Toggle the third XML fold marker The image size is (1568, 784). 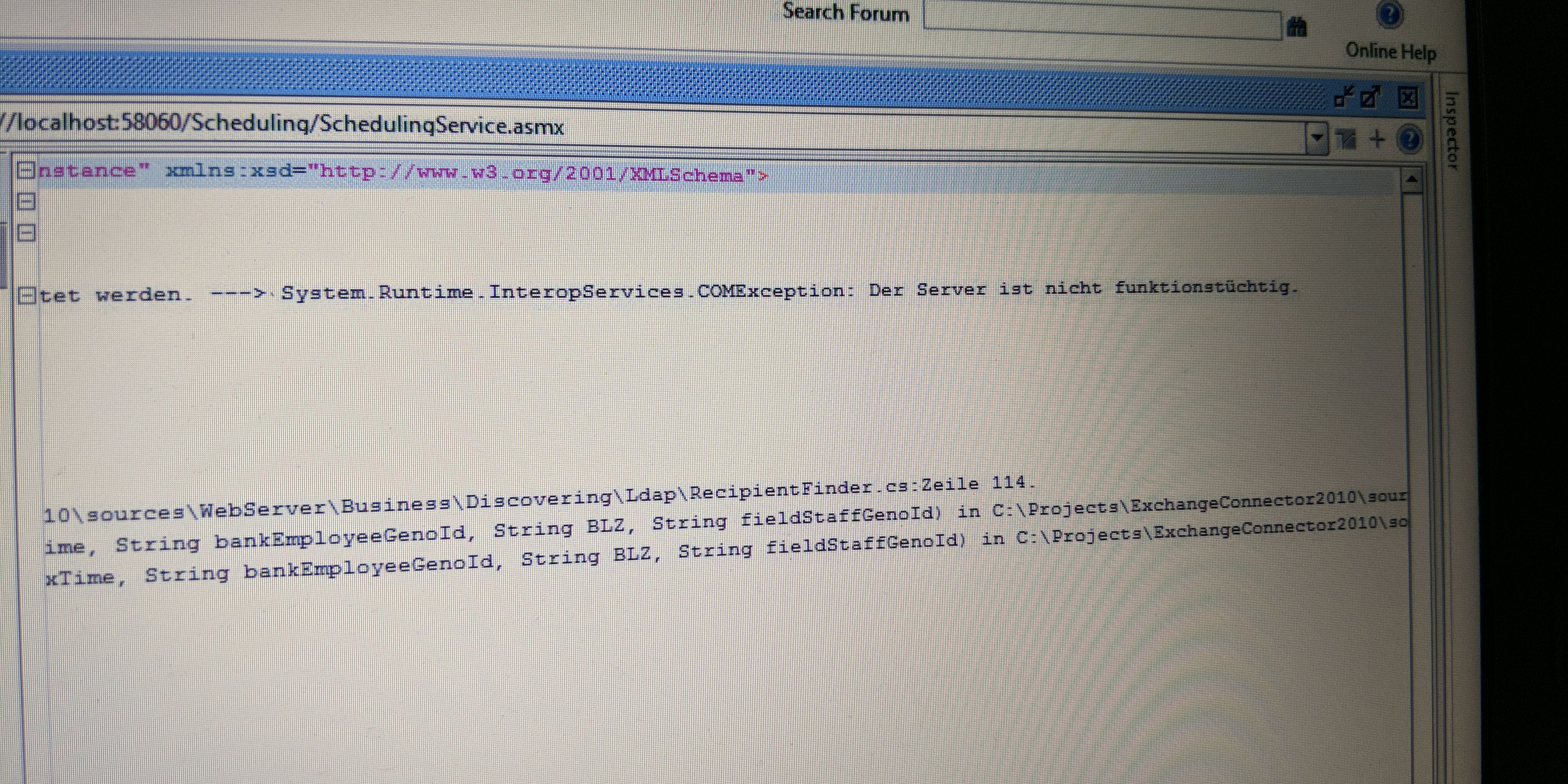click(x=25, y=232)
